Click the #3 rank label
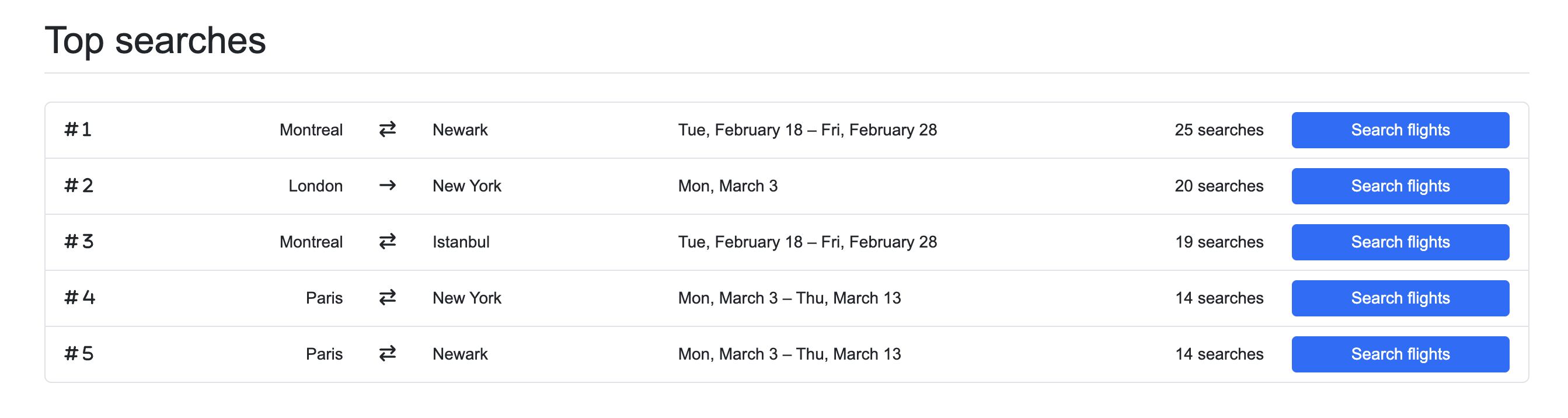Screen dimensions: 1568x418 [x=79, y=242]
